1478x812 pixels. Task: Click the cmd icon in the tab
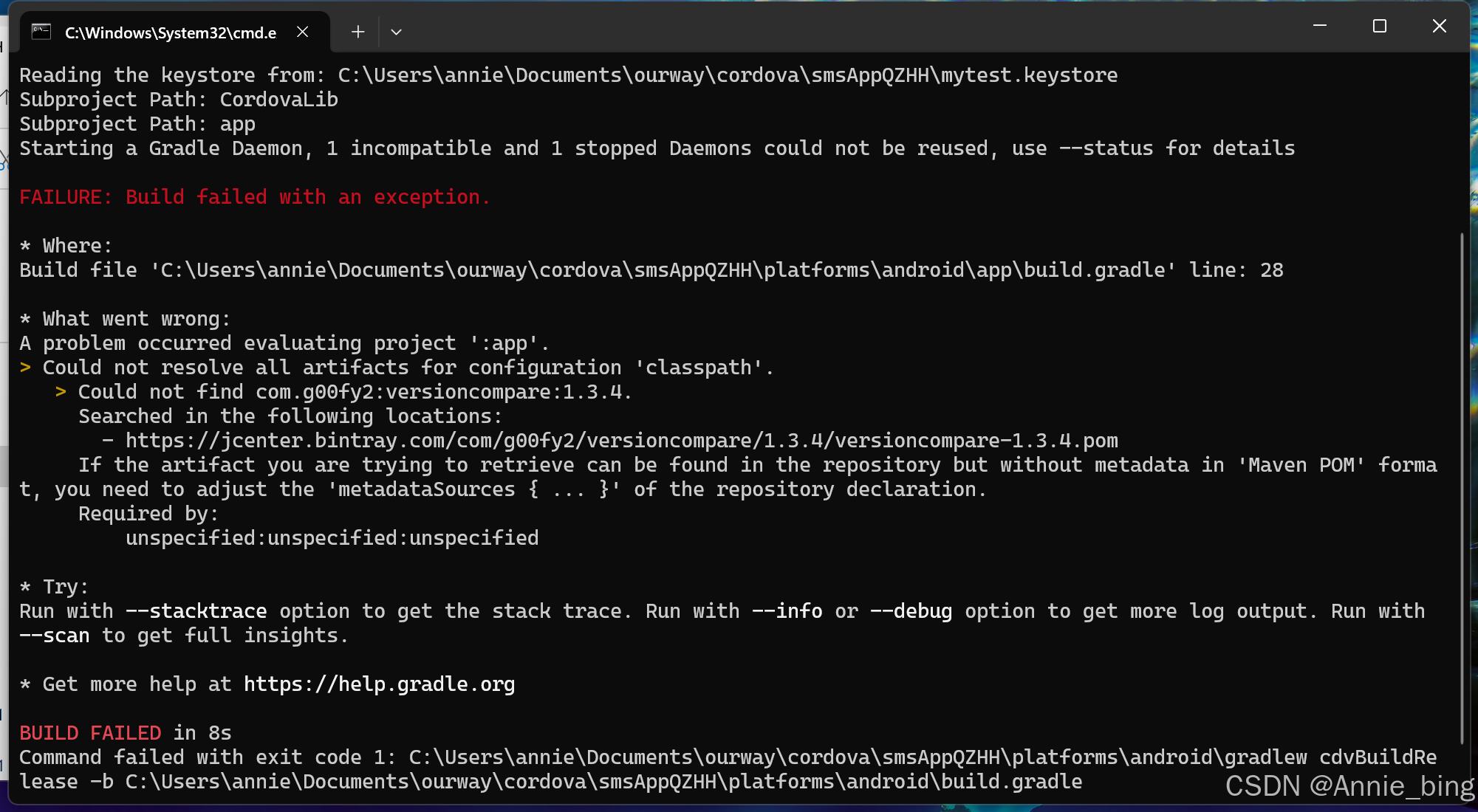click(x=41, y=32)
